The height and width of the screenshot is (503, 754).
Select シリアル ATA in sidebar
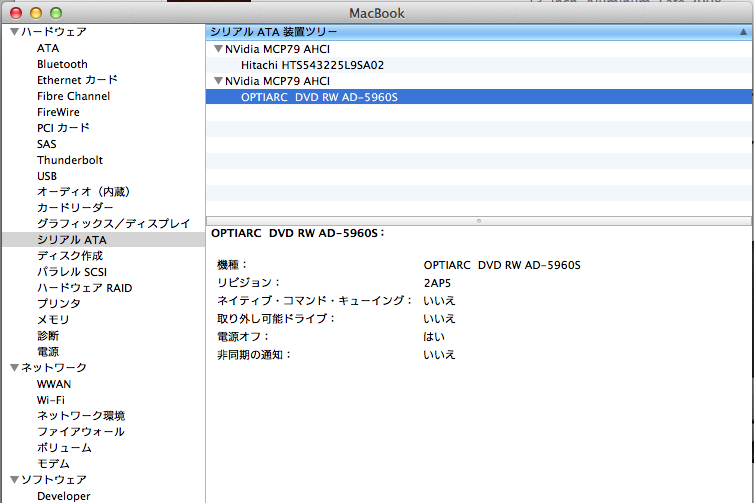pyautogui.click(x=103, y=239)
